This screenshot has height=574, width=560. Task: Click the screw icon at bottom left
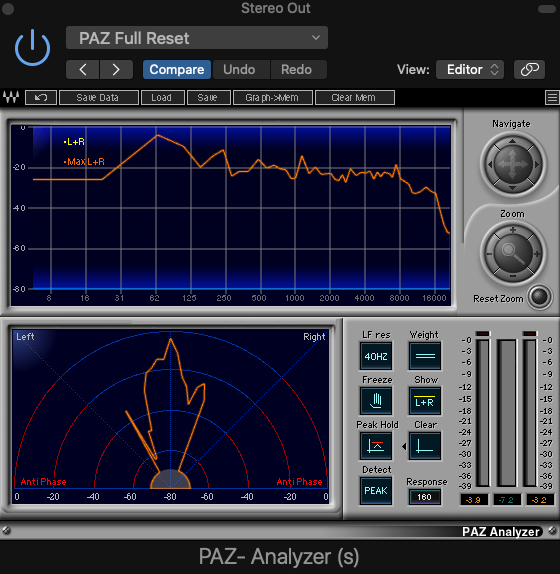(x=6, y=530)
